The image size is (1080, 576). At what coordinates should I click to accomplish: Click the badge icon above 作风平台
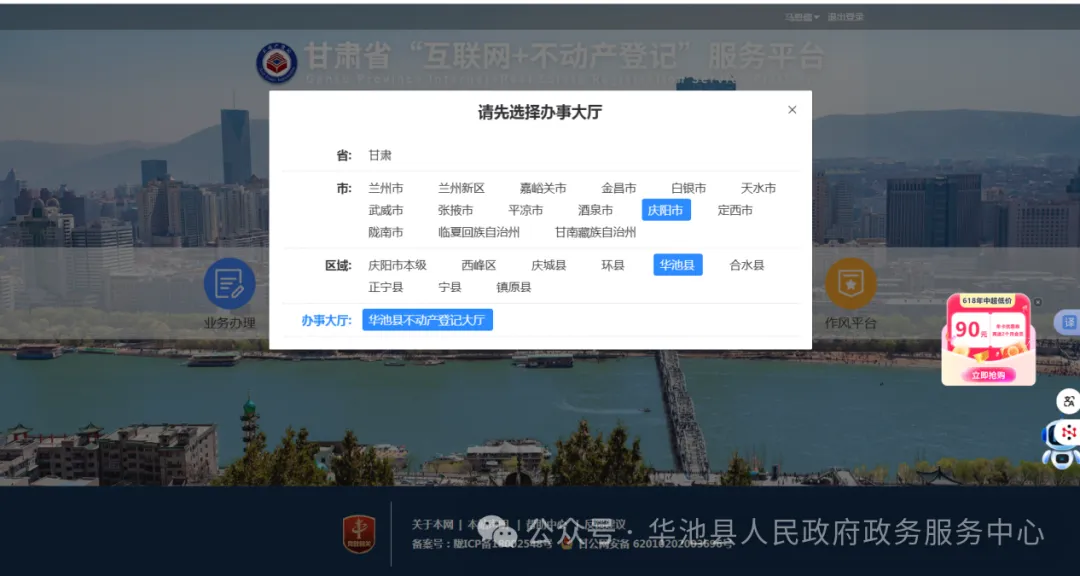(x=851, y=285)
